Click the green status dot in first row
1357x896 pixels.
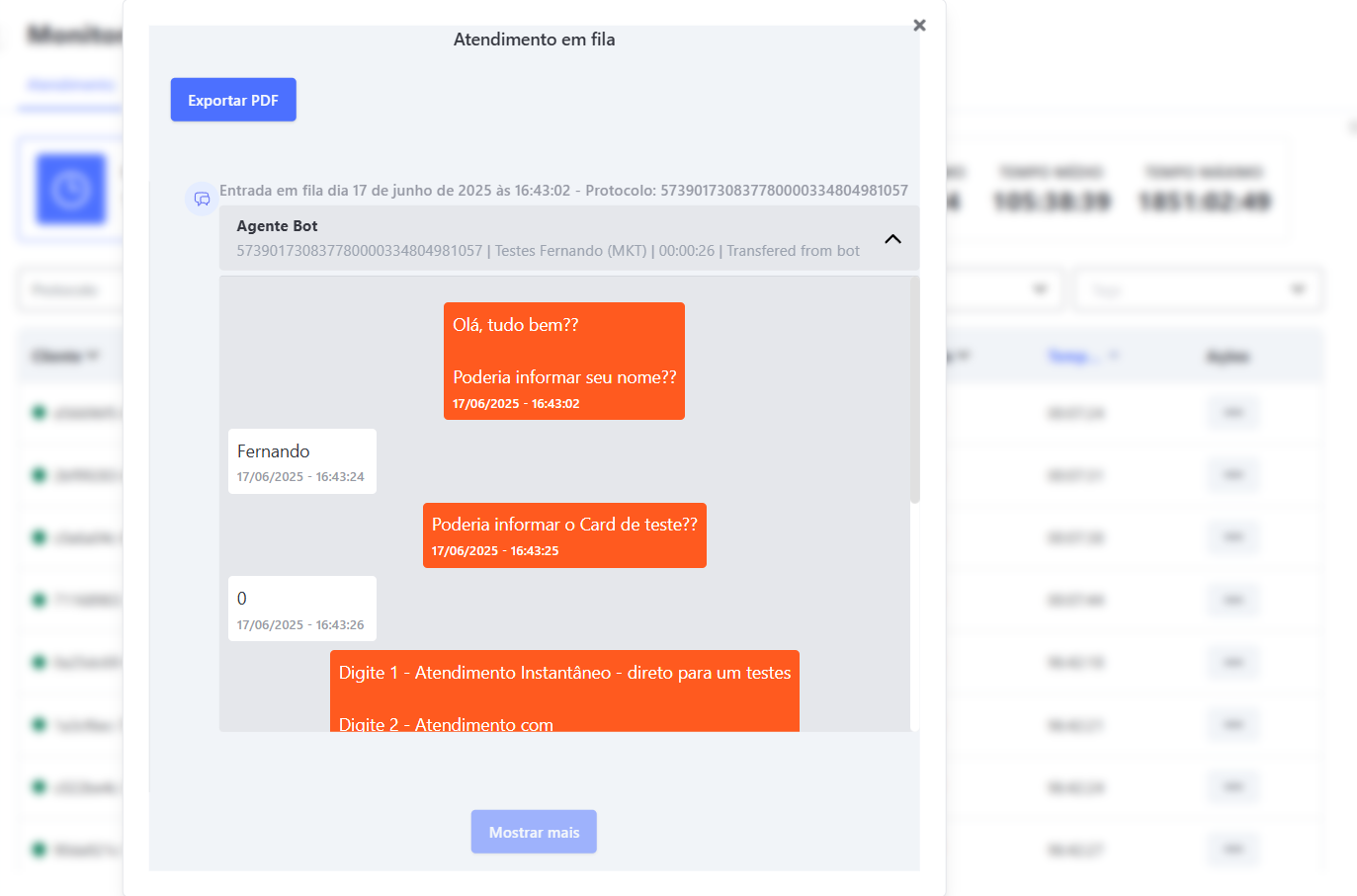[x=39, y=412]
